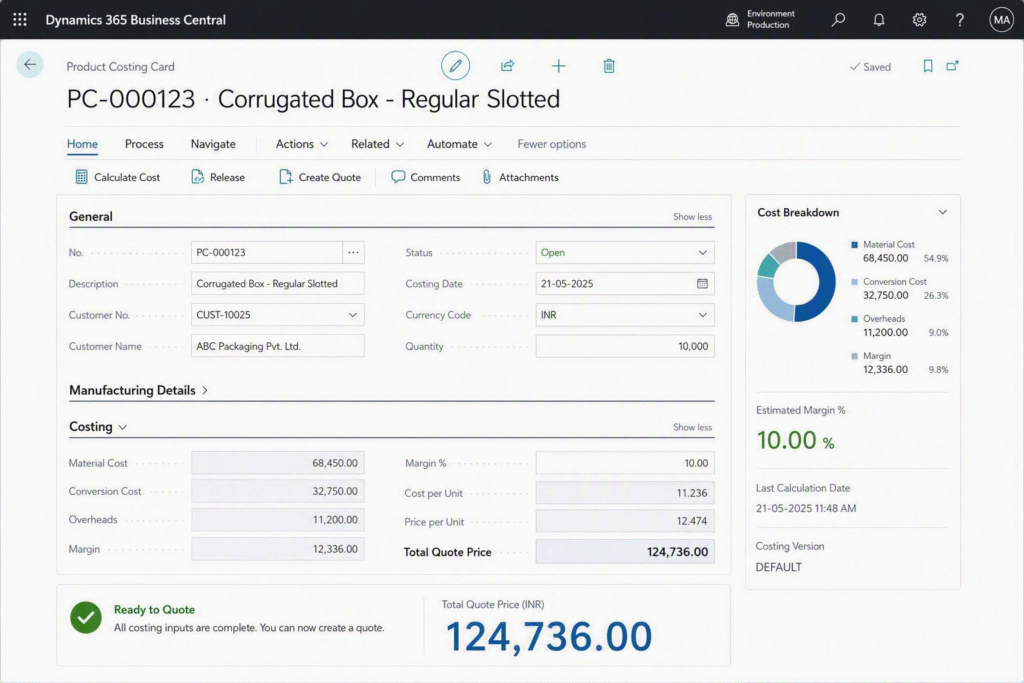The height and width of the screenshot is (683, 1024).
Task: Open notifications bell icon
Action: [879, 20]
